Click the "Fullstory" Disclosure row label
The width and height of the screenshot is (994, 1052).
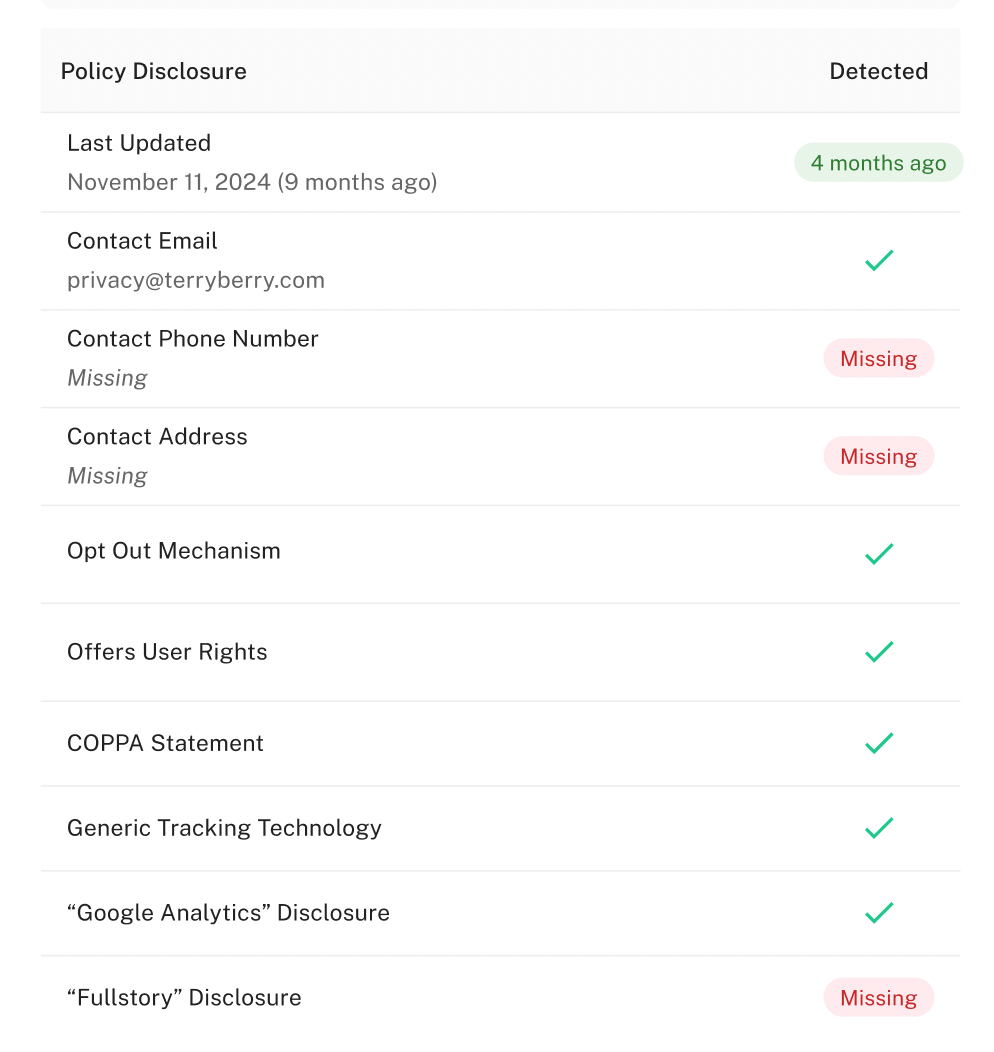(x=184, y=998)
